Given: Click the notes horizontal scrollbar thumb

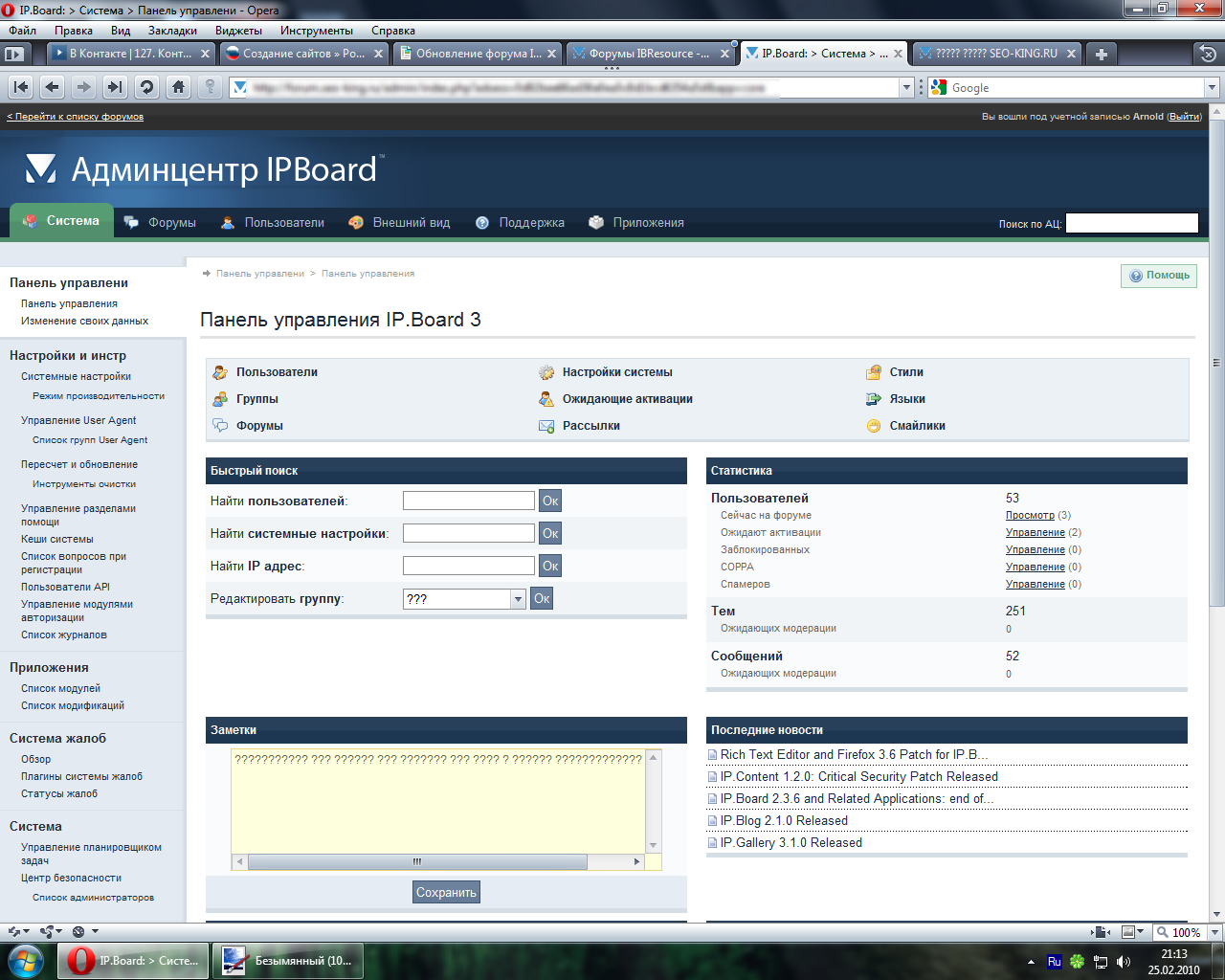Looking at the screenshot, I should pos(417,862).
